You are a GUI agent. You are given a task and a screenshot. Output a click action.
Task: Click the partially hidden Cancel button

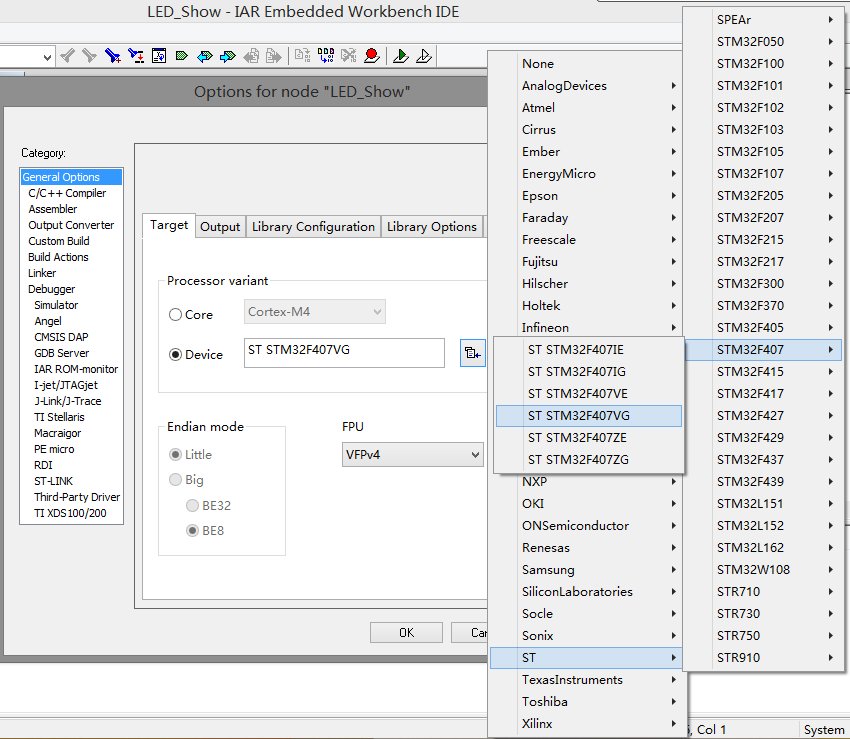469,633
